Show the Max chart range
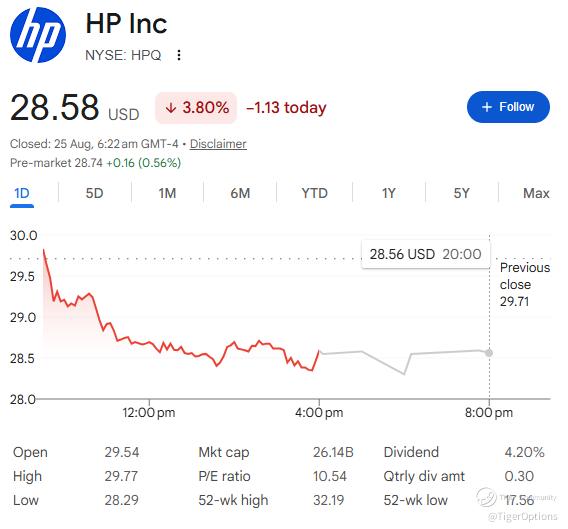568x529 pixels. [536, 193]
